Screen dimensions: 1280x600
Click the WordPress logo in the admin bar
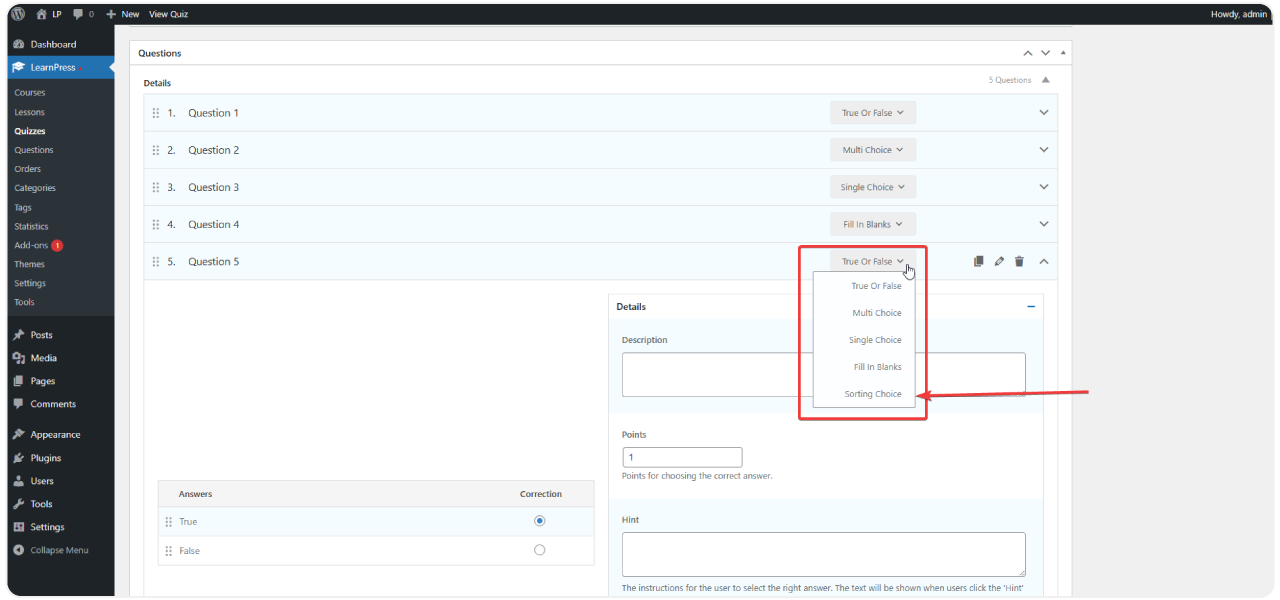point(18,14)
